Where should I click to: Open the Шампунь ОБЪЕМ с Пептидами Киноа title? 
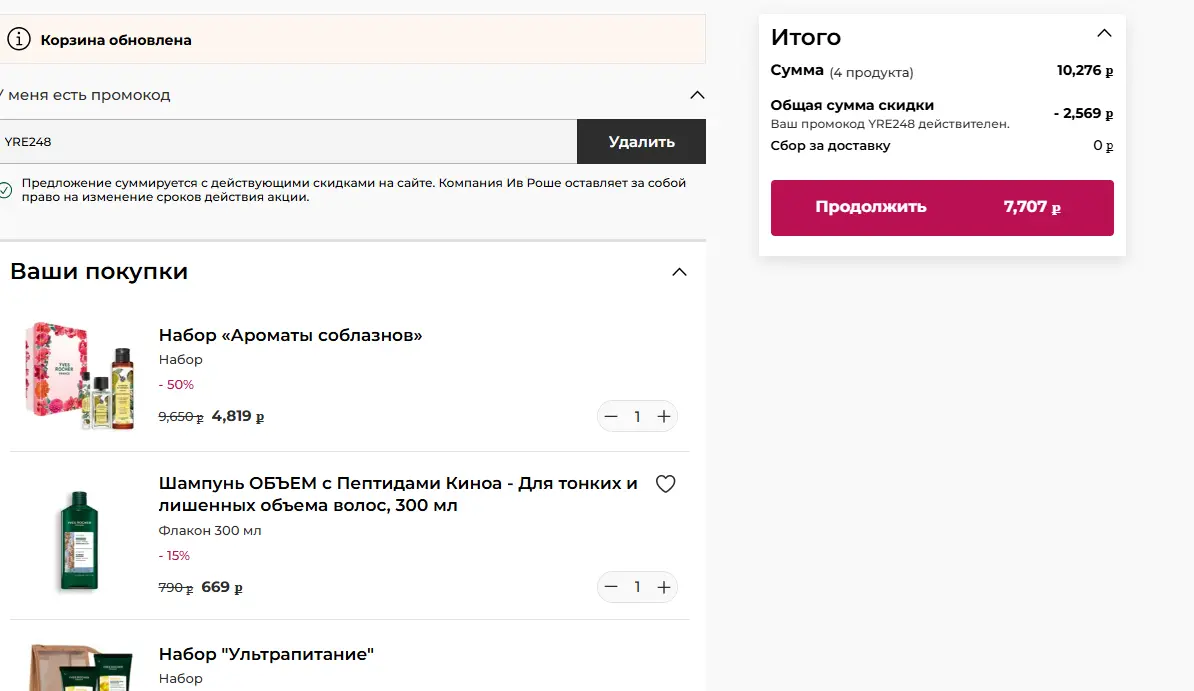tap(397, 494)
